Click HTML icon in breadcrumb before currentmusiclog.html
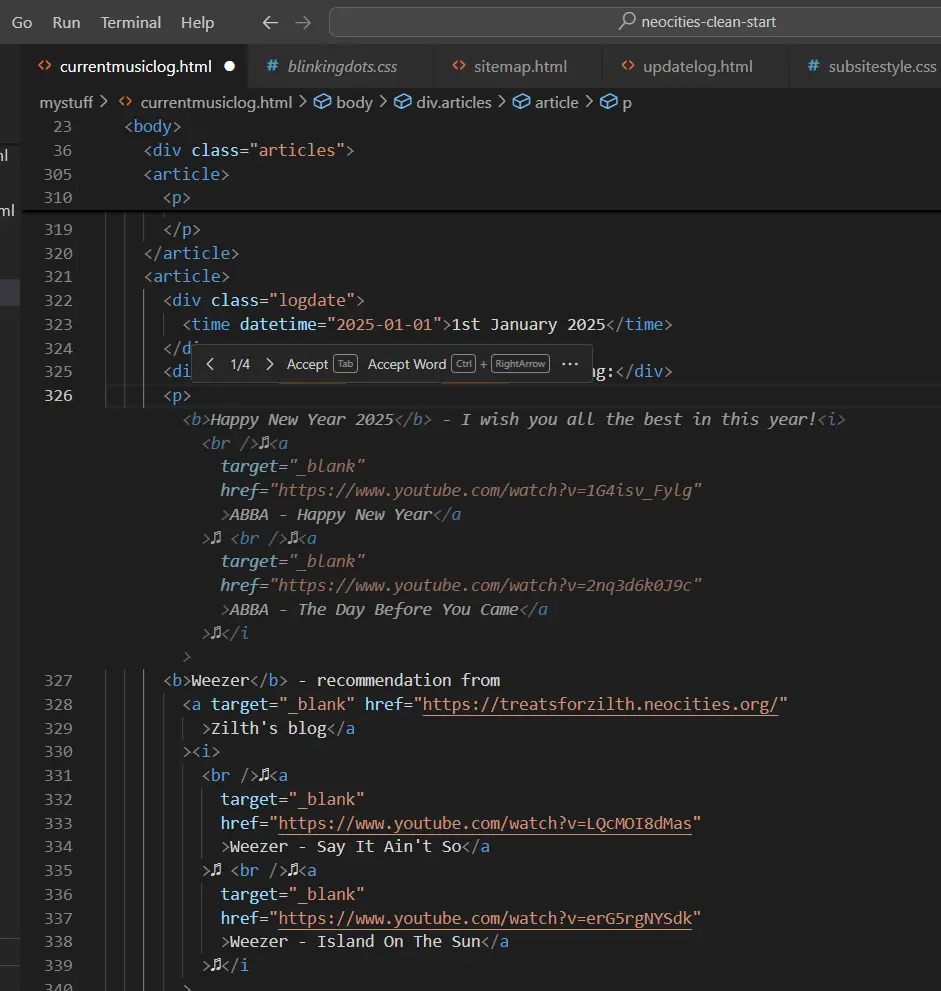 (x=126, y=102)
